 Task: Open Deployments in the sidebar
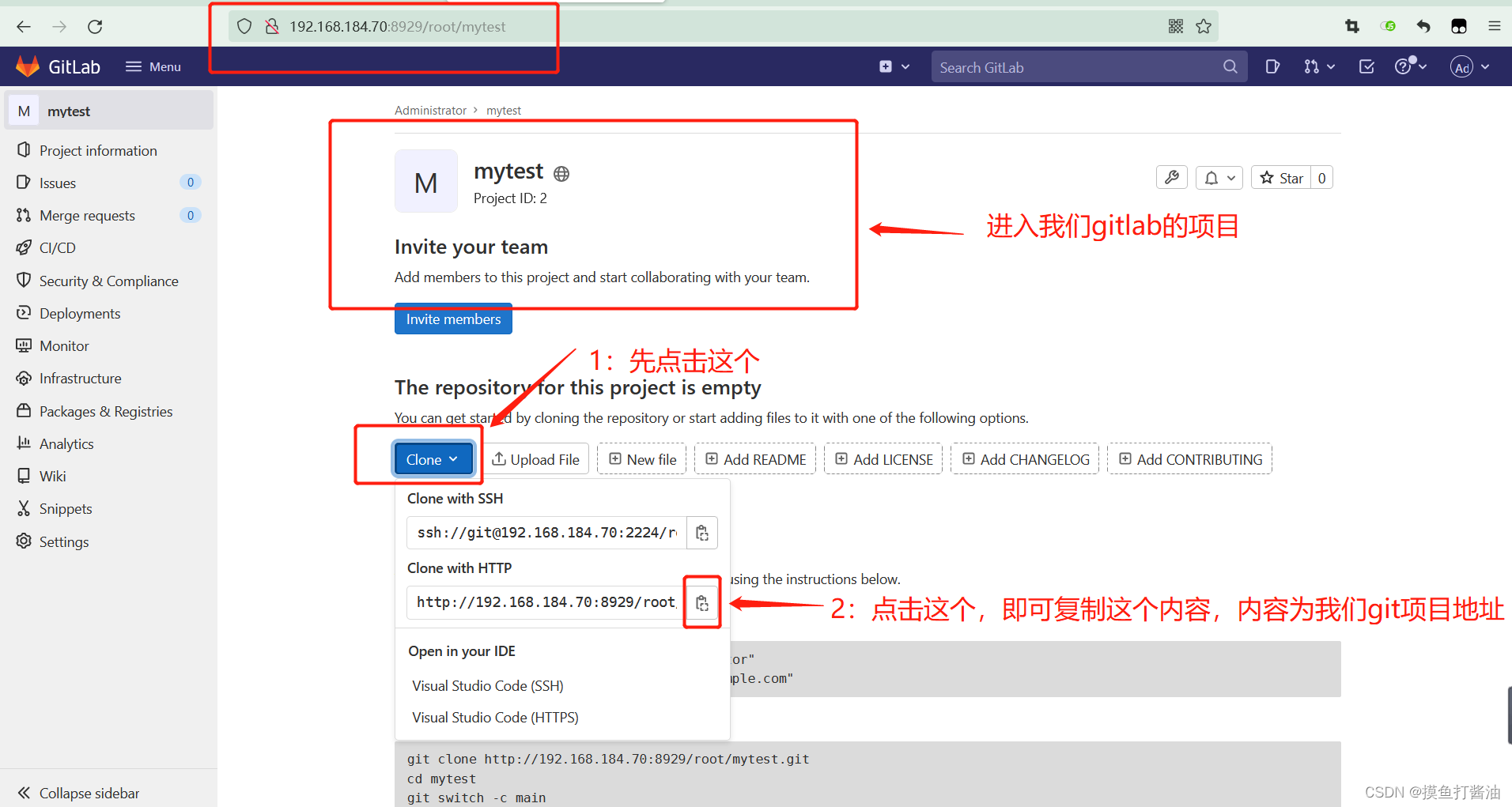coord(80,314)
